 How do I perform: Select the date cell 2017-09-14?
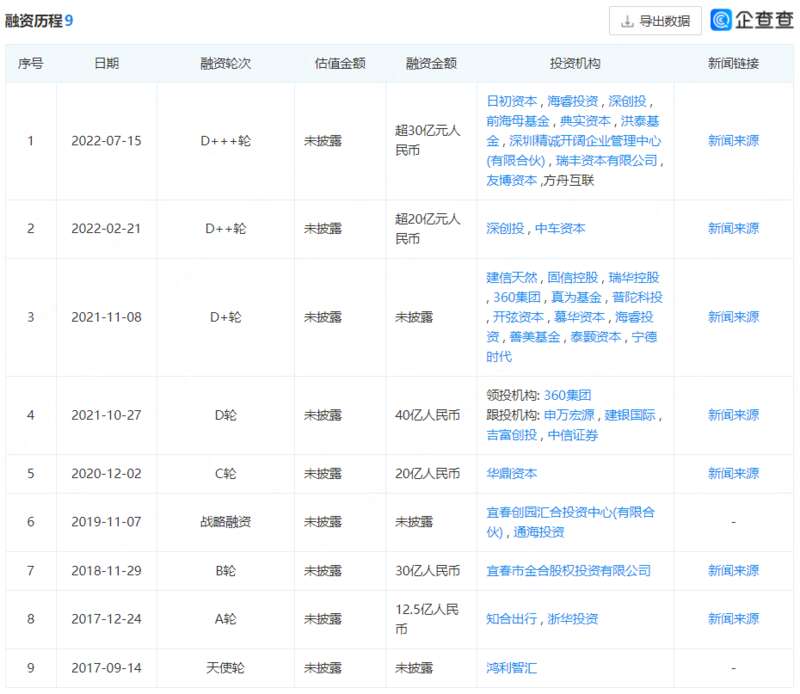tap(106, 668)
